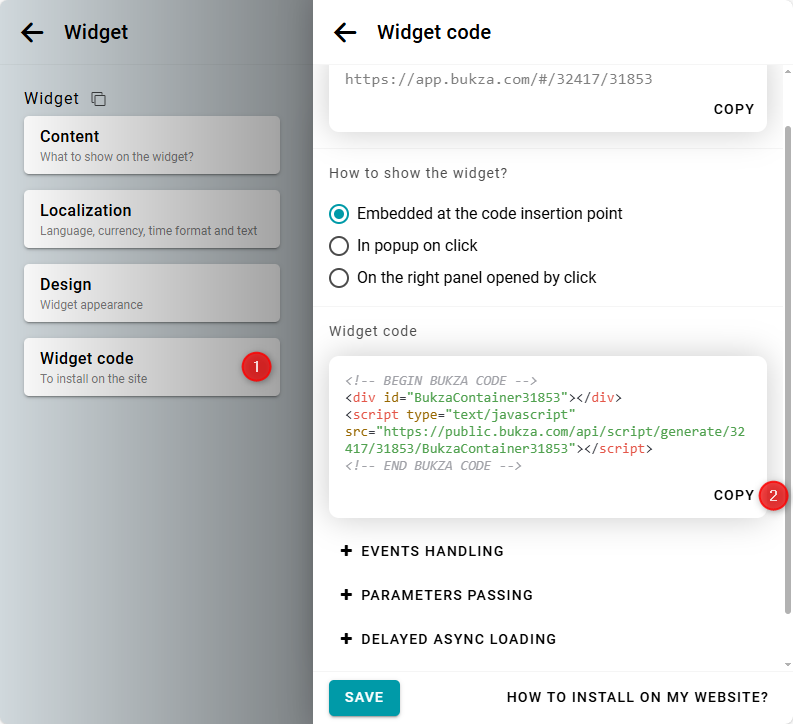The image size is (793, 724).
Task: Expand the Parameters Passing section
Action: (x=446, y=595)
